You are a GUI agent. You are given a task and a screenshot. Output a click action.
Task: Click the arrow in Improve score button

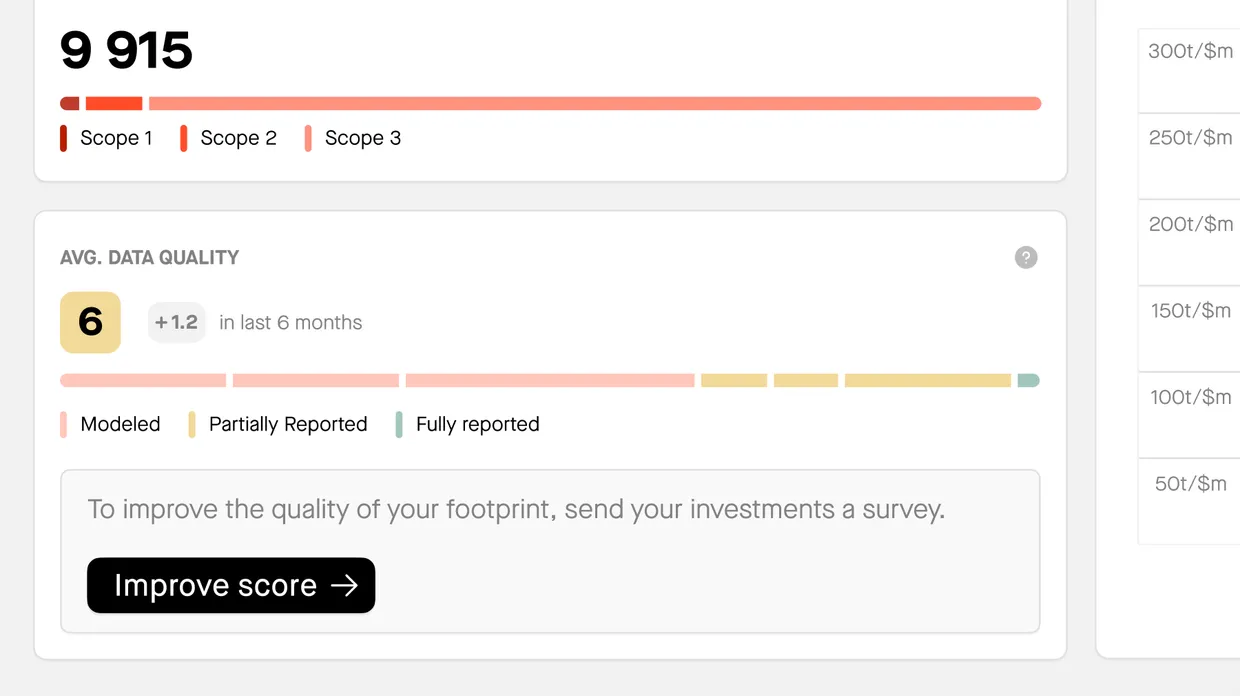(x=344, y=586)
